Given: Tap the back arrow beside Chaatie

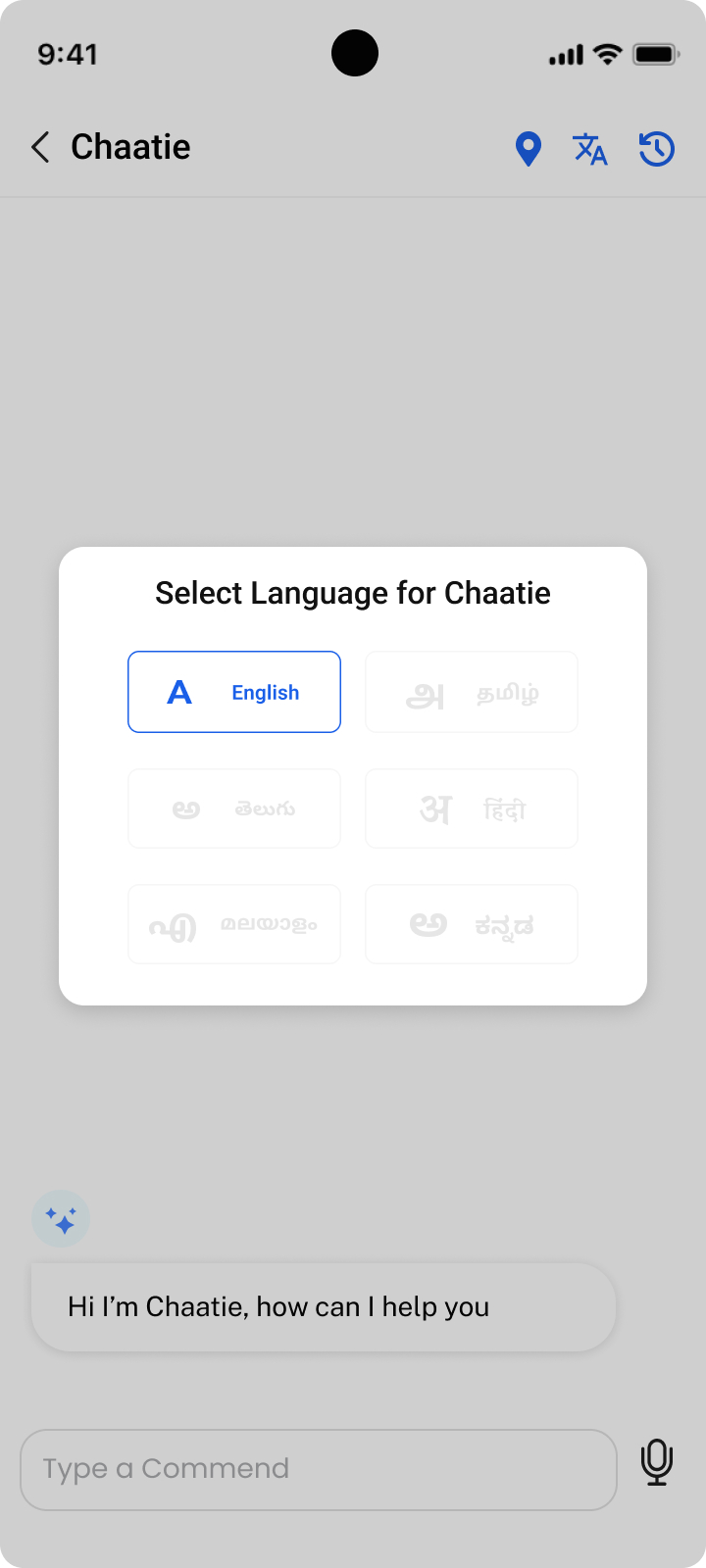Looking at the screenshot, I should click(x=40, y=148).
